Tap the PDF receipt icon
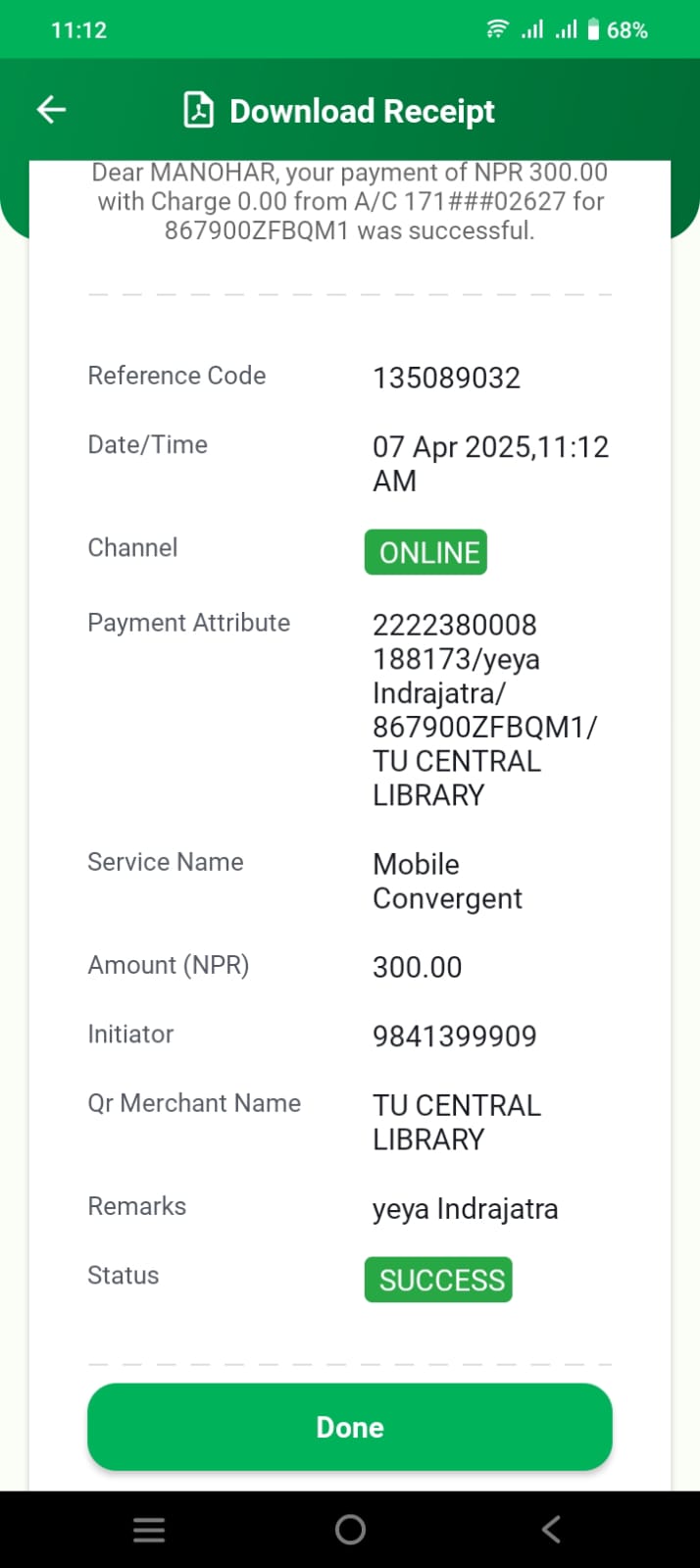The height and width of the screenshot is (1568, 700). point(199,110)
